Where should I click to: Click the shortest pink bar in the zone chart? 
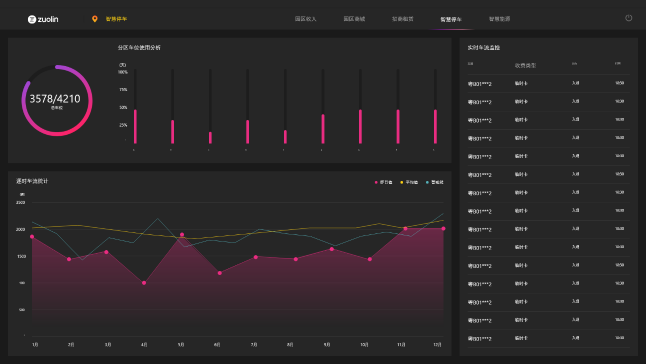coord(285,137)
